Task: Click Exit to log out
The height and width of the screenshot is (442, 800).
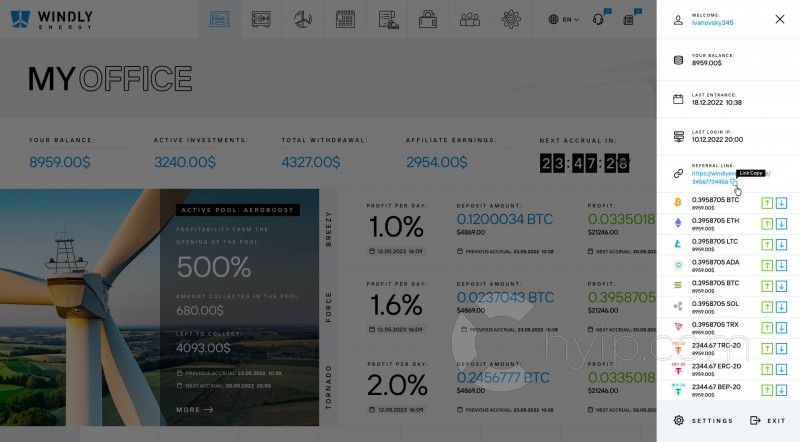Action: [x=767, y=421]
